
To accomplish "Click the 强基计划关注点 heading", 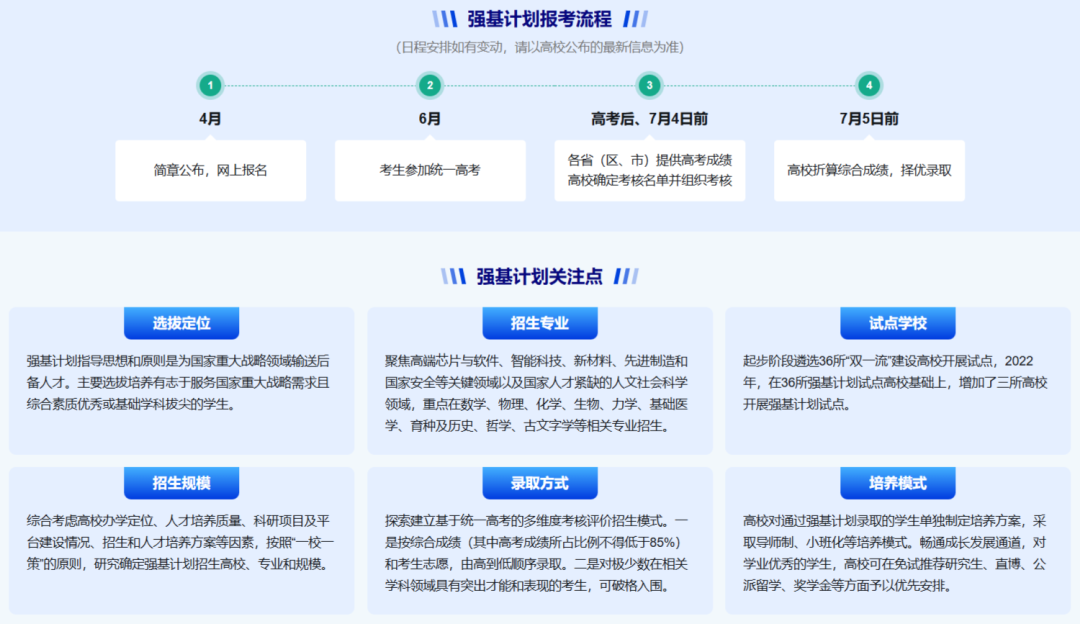I will pyautogui.click(x=539, y=277).
